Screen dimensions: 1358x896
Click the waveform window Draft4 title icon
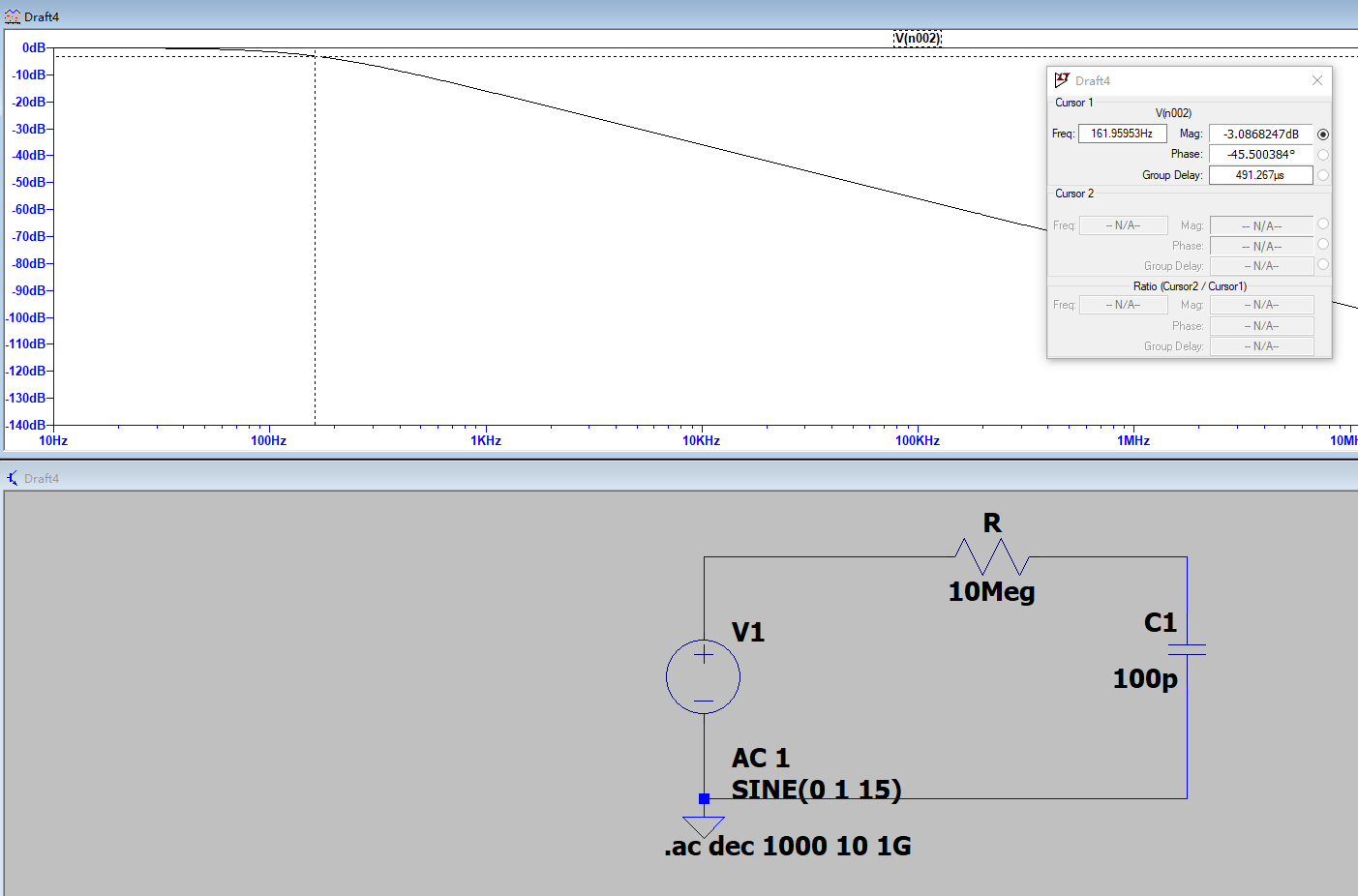(x=13, y=16)
